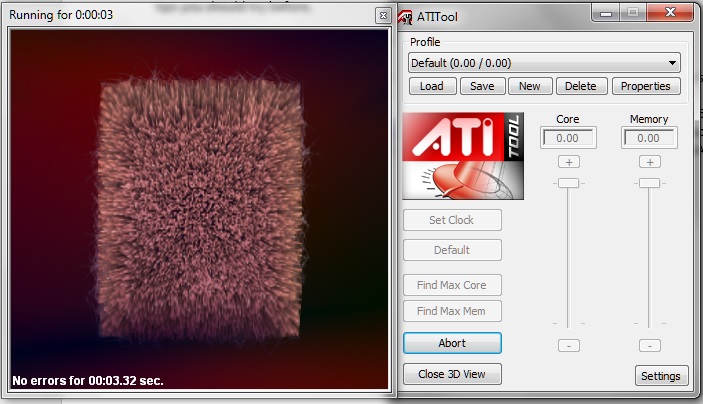
Task: Abort the running artifact scan
Action: coord(452,343)
